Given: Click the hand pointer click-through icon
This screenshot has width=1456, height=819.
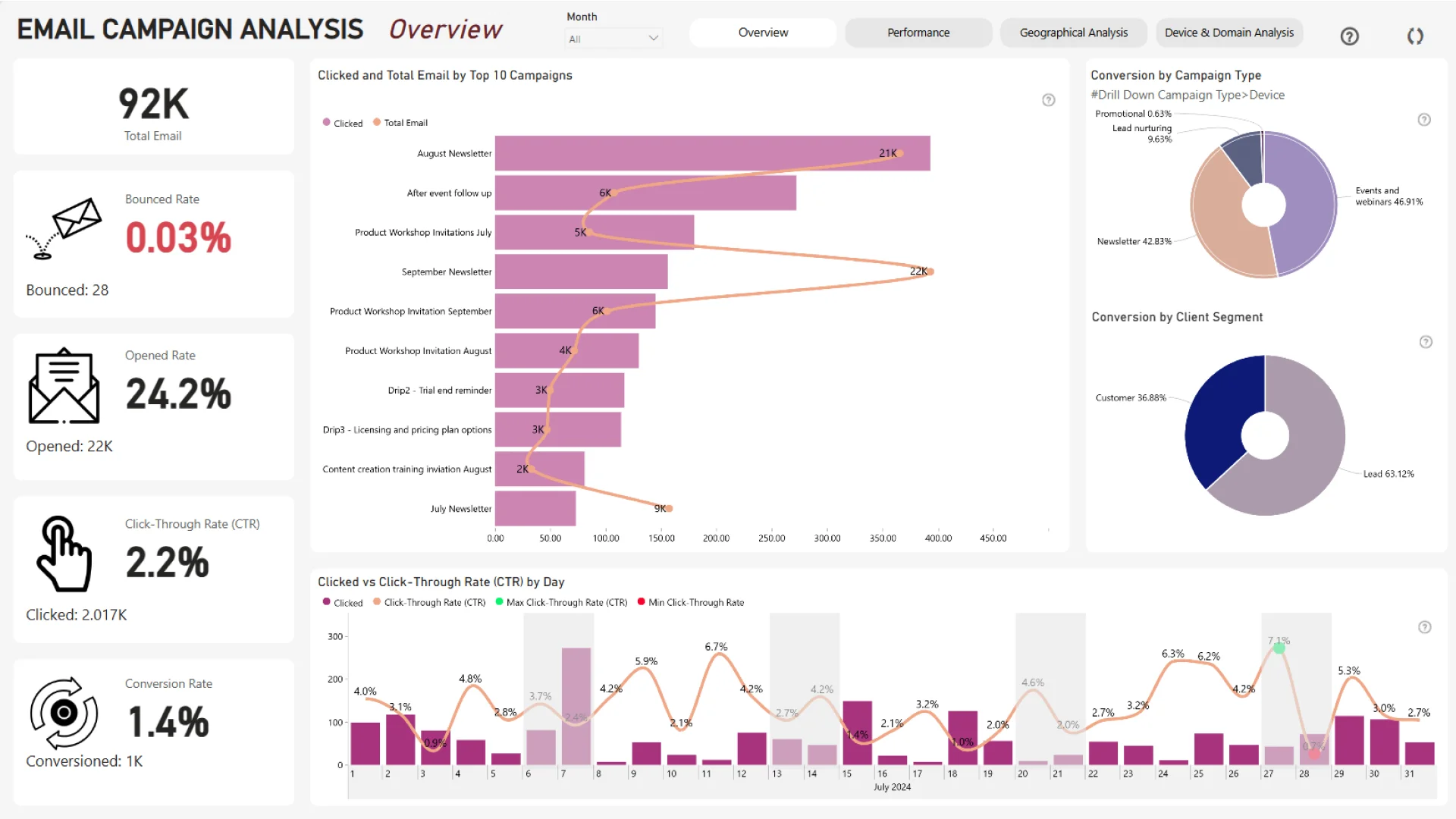Looking at the screenshot, I should point(64,554).
